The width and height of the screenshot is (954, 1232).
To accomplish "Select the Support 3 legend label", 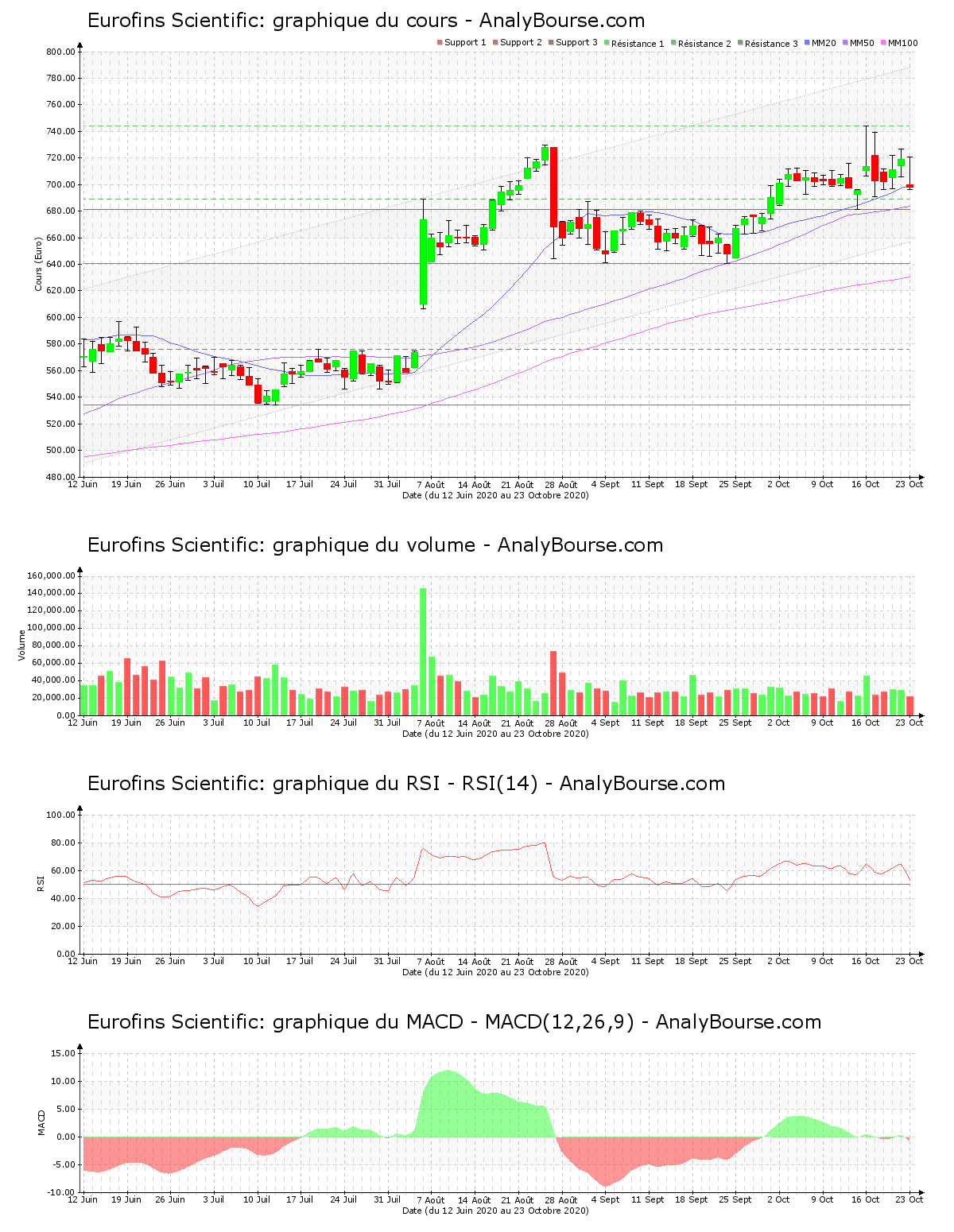I will (x=576, y=43).
